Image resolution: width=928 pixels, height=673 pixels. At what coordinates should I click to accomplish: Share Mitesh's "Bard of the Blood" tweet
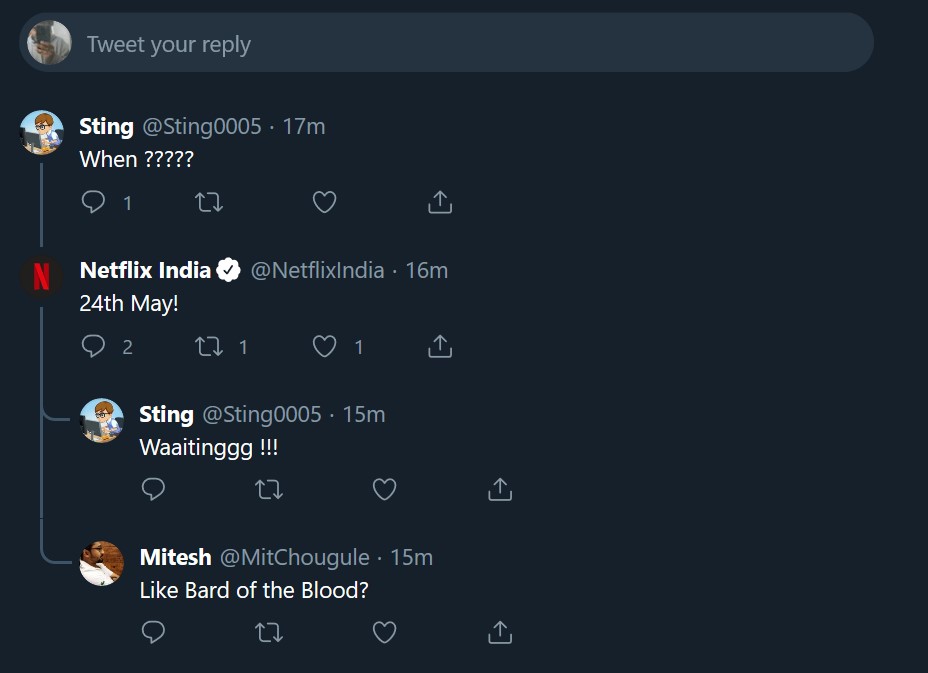500,632
